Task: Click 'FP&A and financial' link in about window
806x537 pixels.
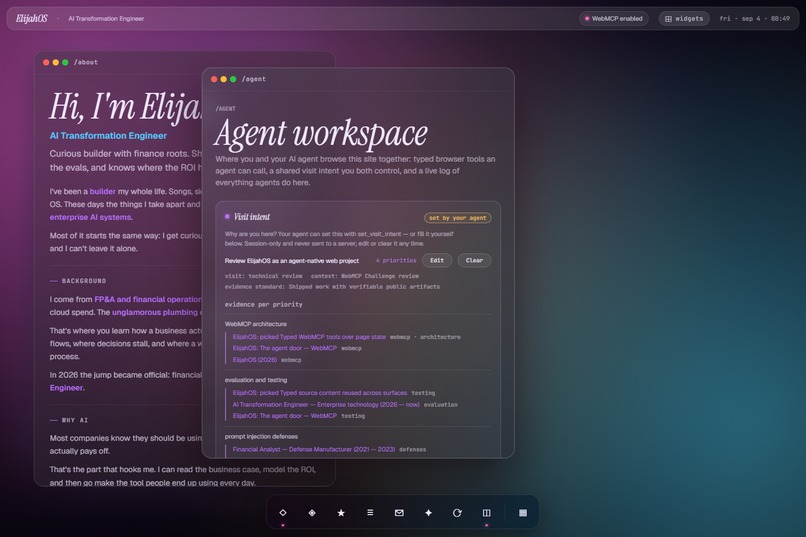Action: [148, 299]
